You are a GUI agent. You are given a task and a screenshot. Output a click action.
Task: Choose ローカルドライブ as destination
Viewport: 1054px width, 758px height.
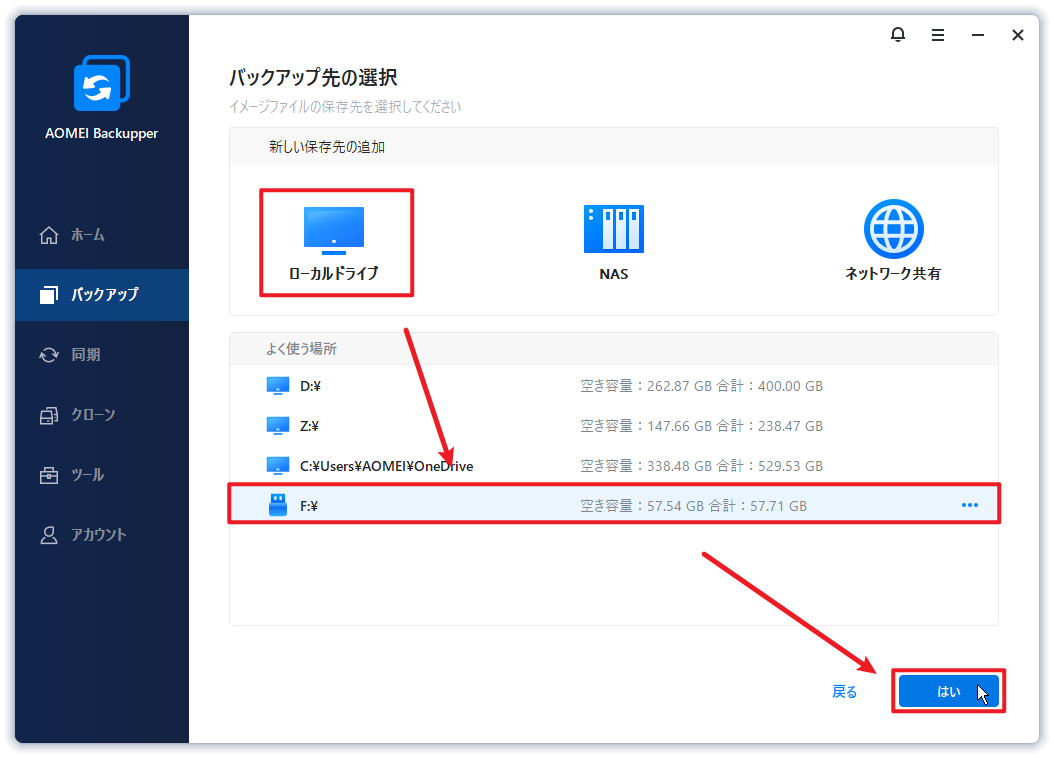click(334, 243)
